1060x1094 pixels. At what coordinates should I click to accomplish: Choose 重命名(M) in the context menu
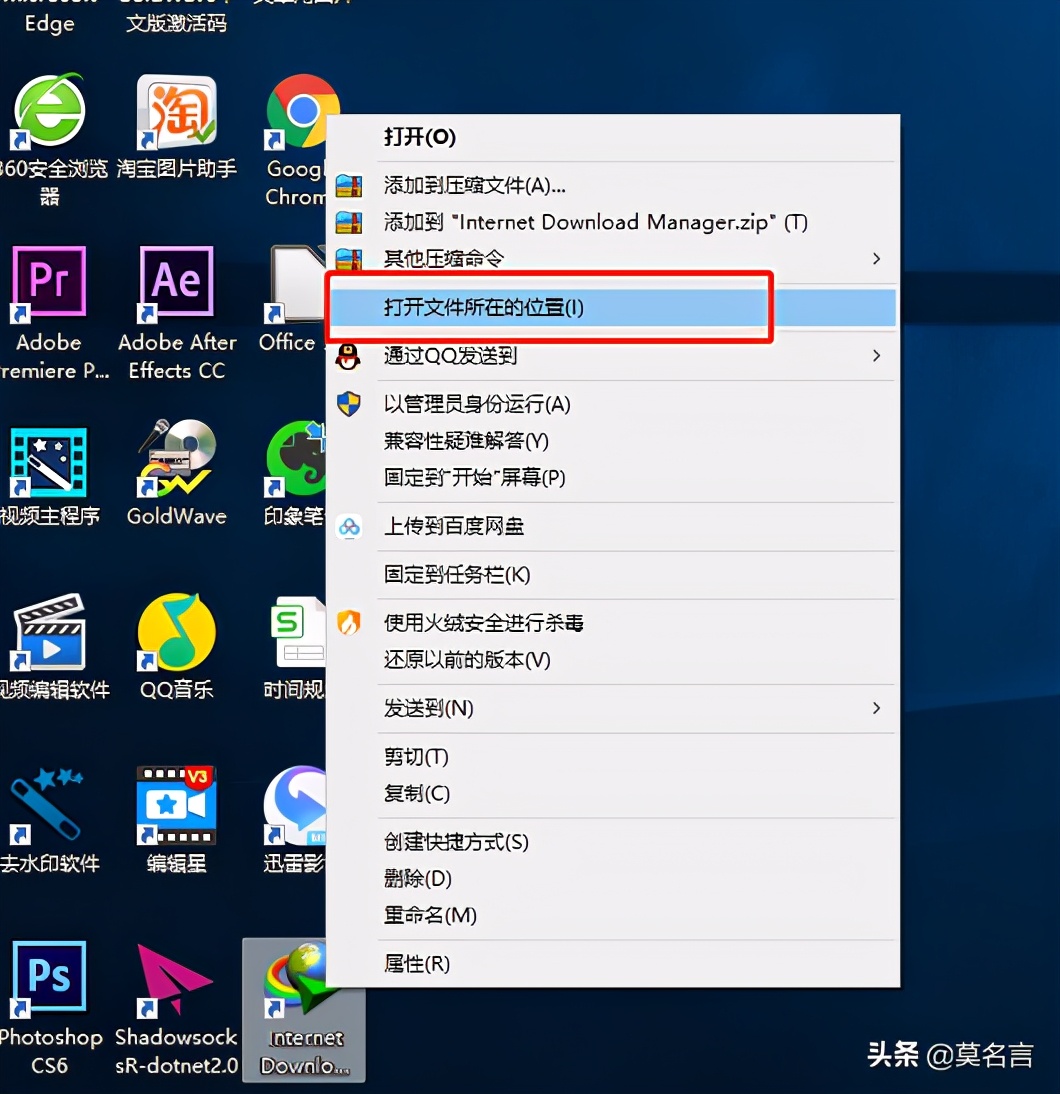coord(430,915)
